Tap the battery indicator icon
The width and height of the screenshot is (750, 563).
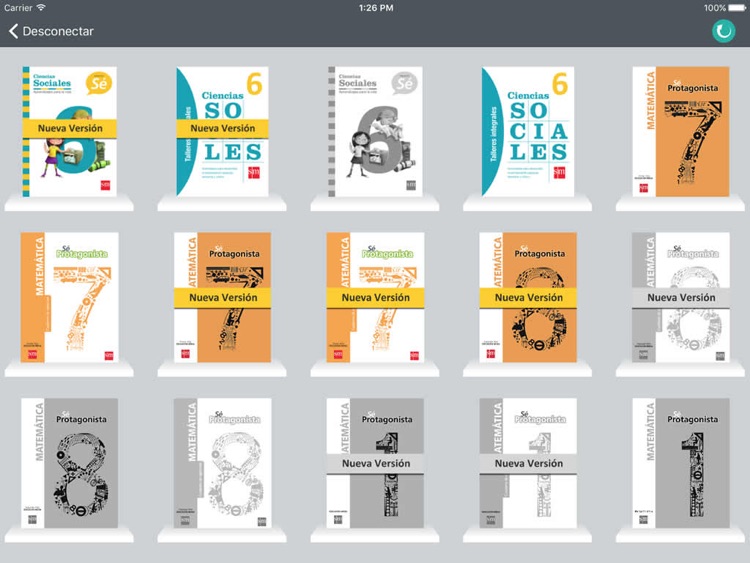click(737, 8)
